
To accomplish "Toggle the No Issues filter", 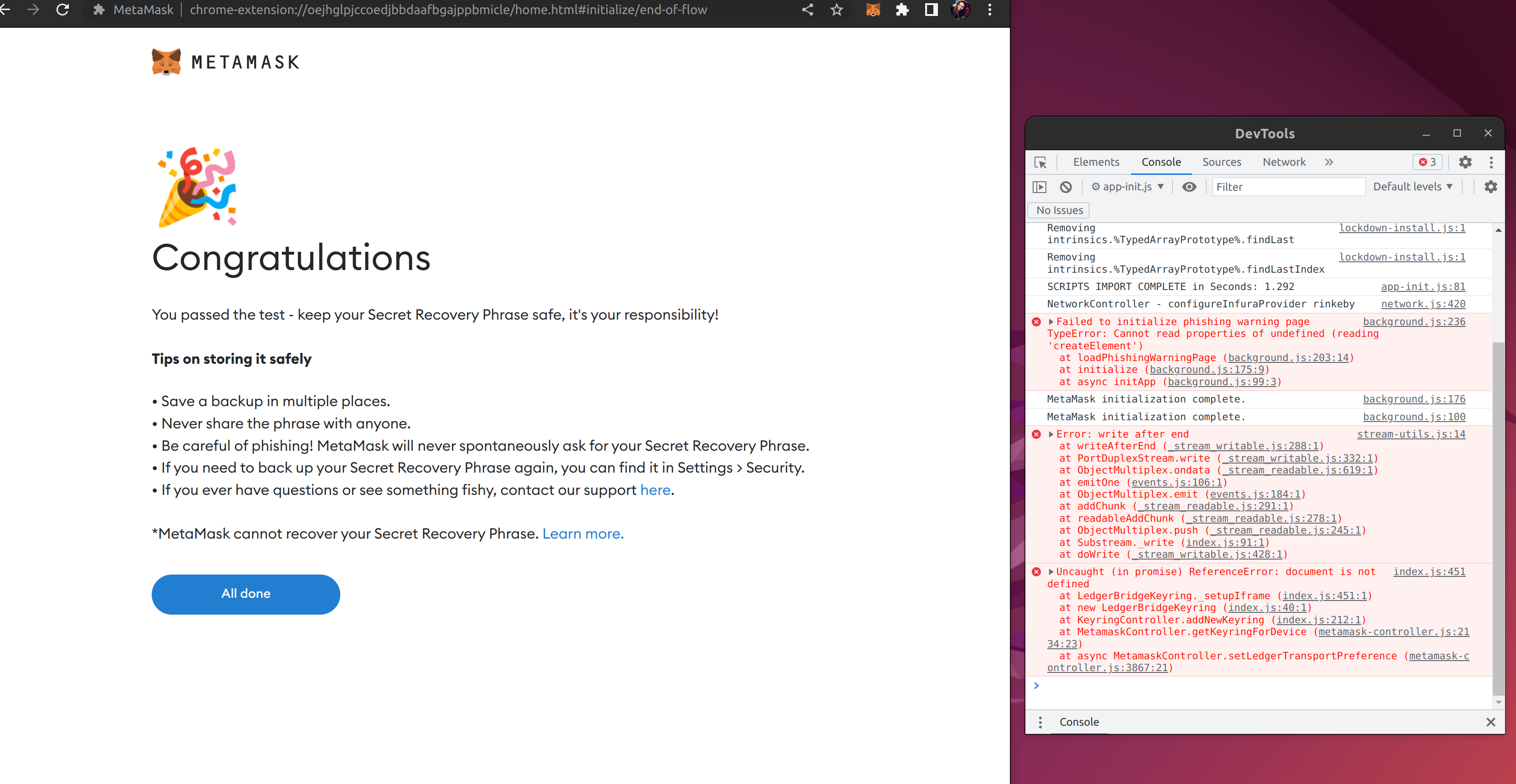I will click(1058, 210).
